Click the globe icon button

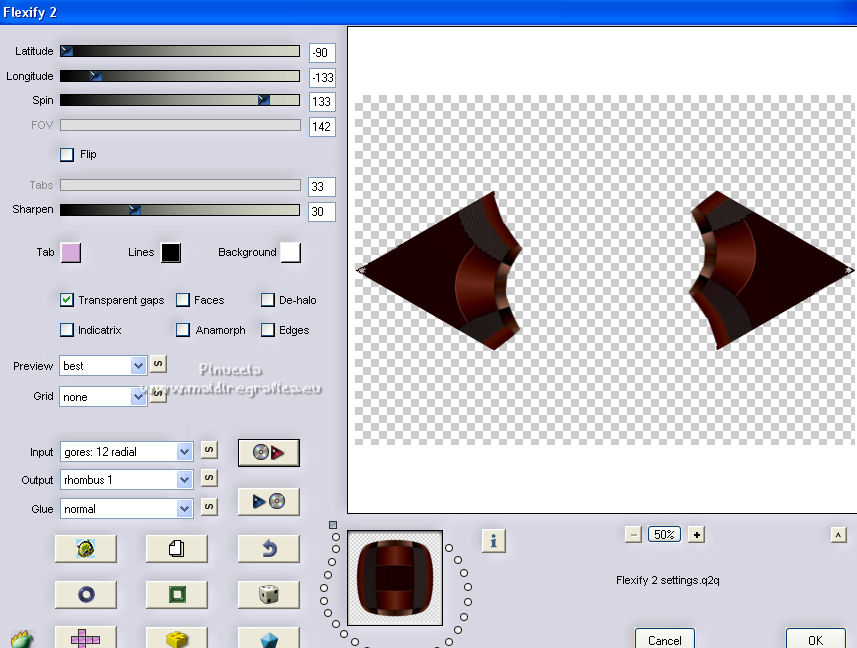tap(86, 549)
